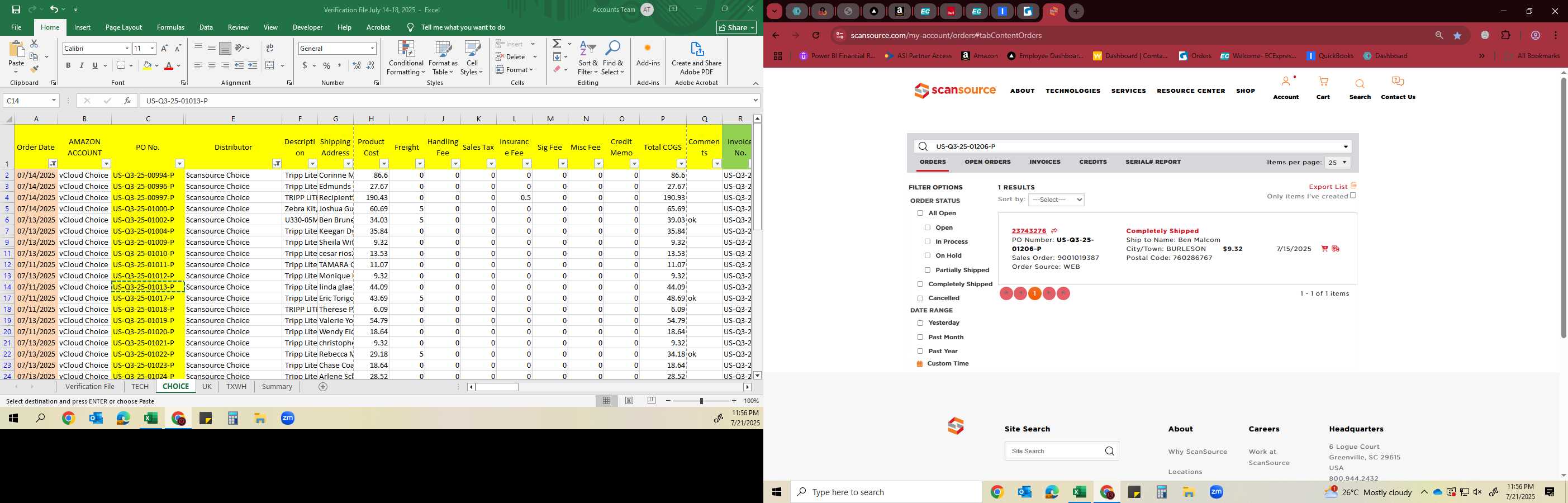Check the In Process filter checkbox
Viewport: 1568px width, 503px height.
point(928,242)
